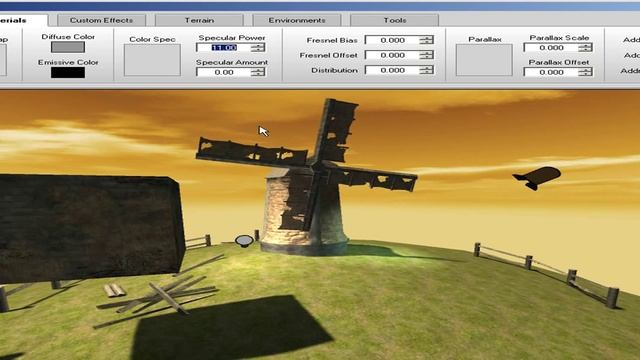Viewport: 640px width, 360px height.
Task: Focus the Specular Amount field
Action: (224, 72)
